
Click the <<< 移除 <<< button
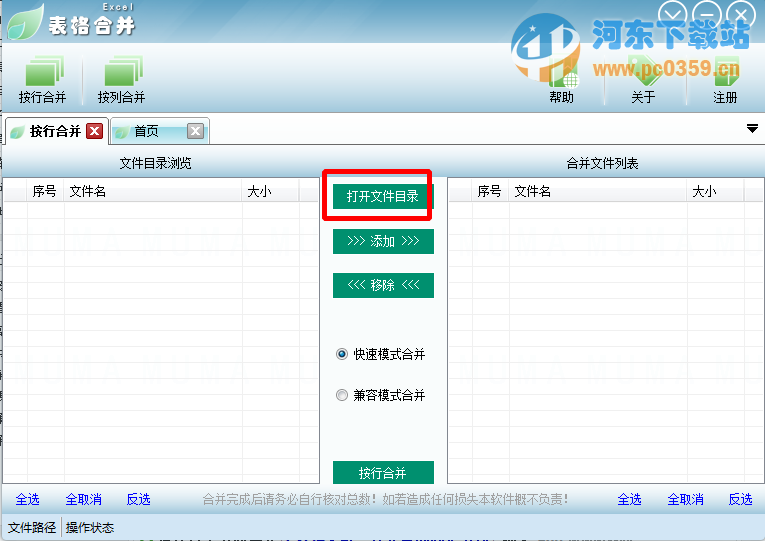383,285
